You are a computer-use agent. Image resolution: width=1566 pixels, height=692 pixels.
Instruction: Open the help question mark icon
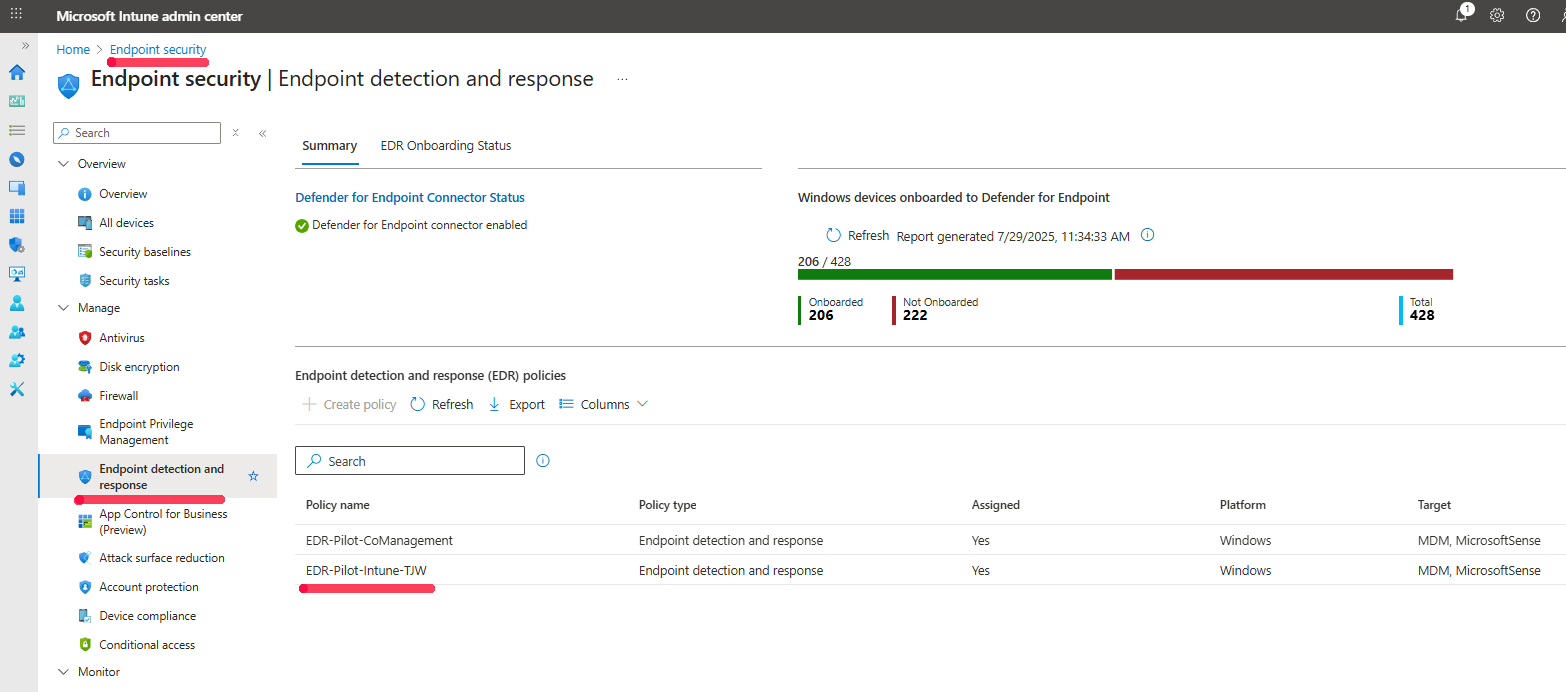coord(1533,15)
